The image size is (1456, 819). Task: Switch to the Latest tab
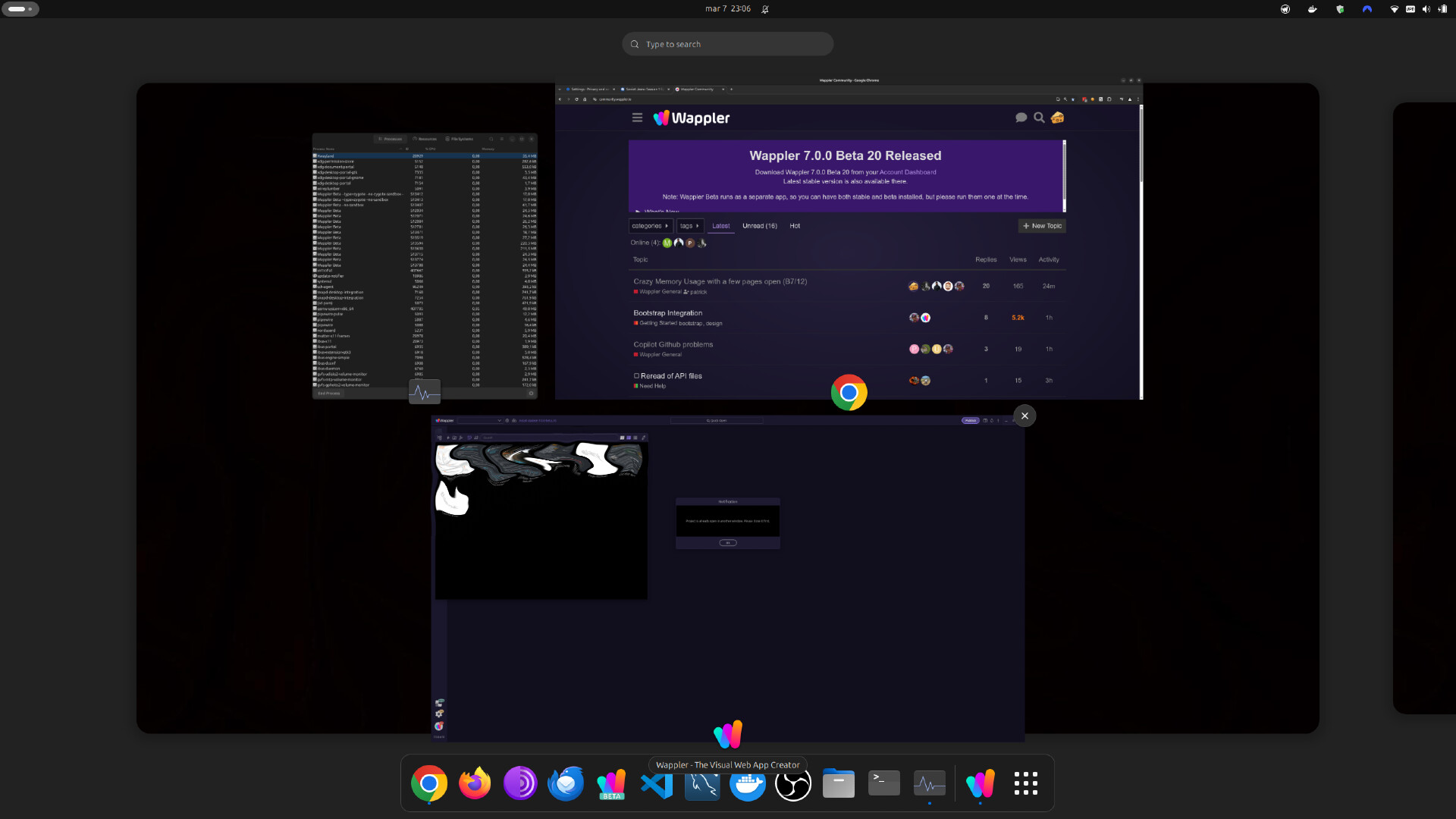[x=721, y=226]
